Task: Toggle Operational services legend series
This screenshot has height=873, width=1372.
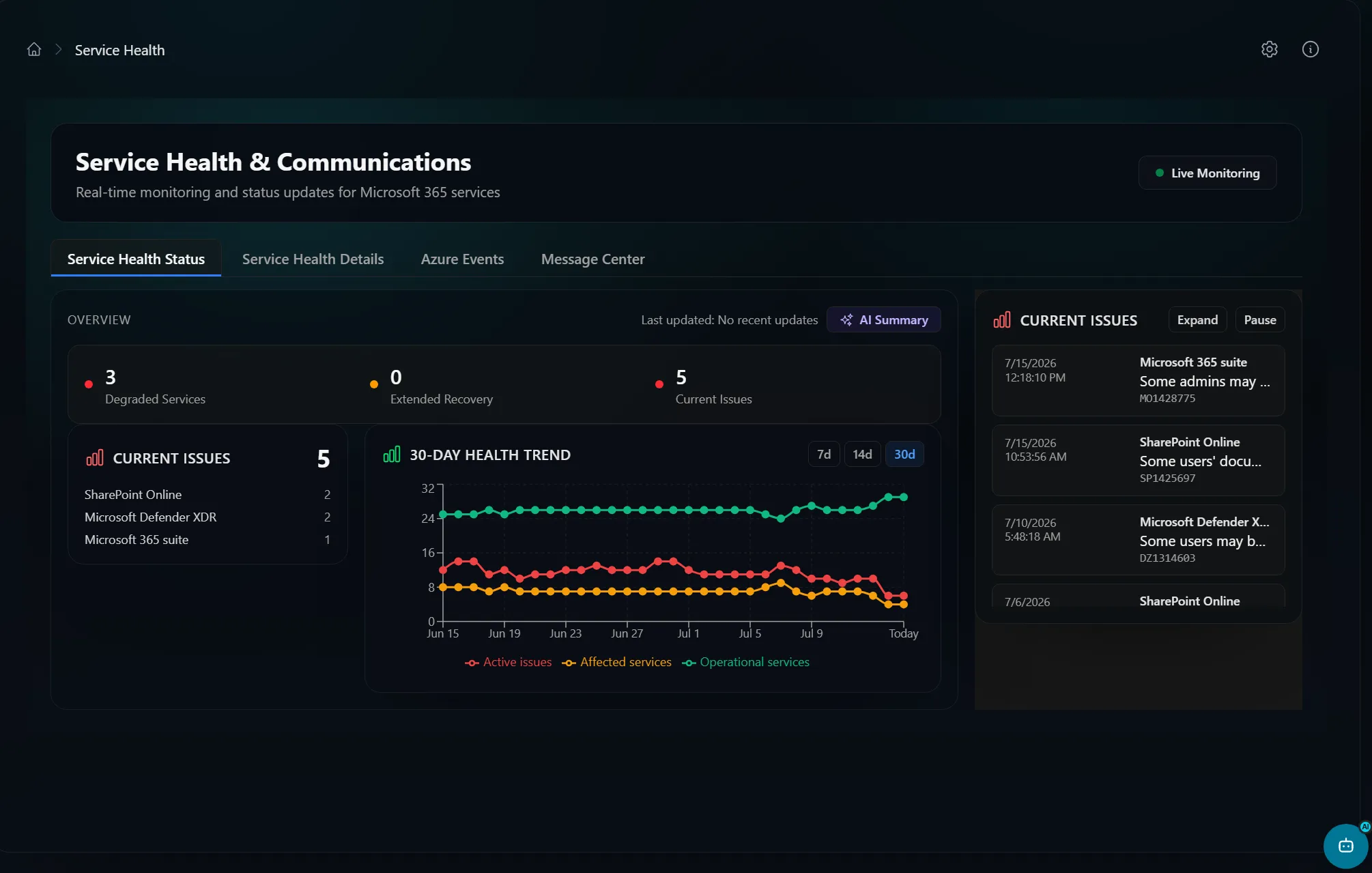Action: click(745, 663)
